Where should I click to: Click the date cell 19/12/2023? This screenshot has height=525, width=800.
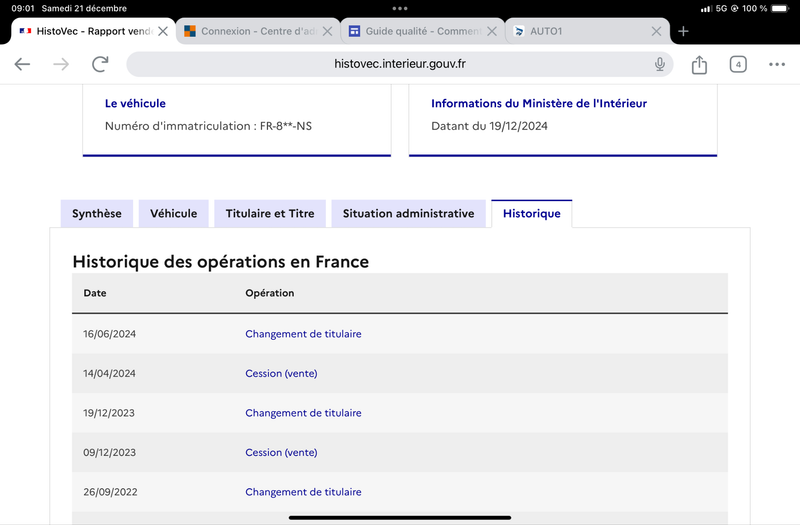109,413
